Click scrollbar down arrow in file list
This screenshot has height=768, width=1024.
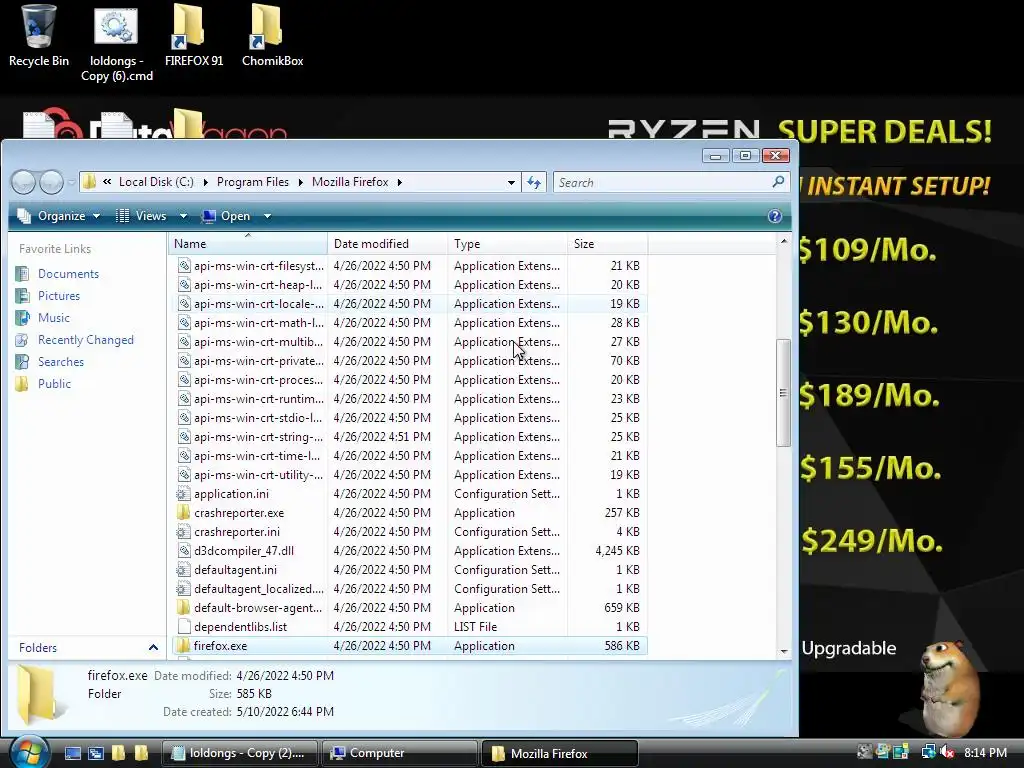point(784,651)
